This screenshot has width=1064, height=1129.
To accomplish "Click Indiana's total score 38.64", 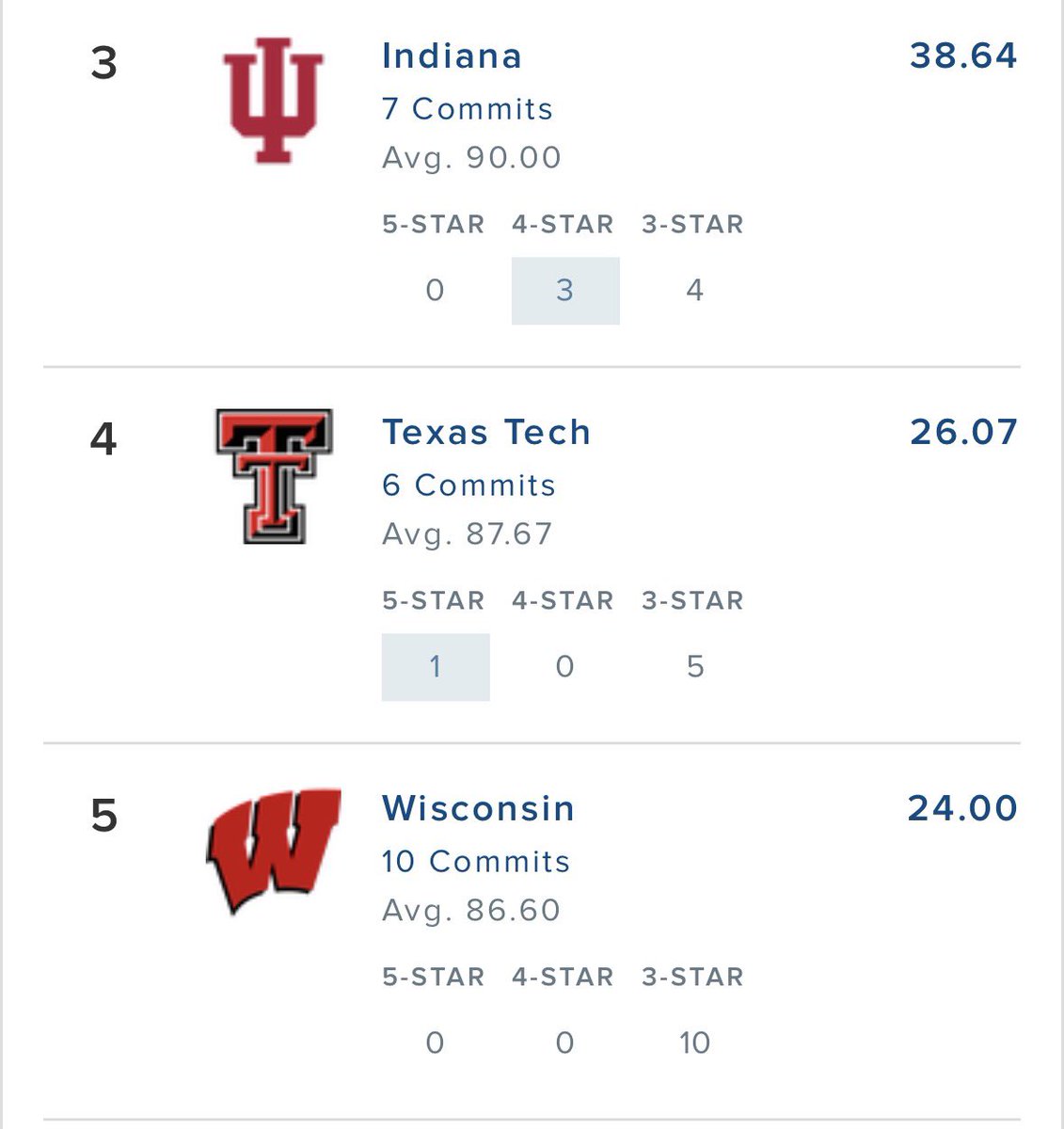I will tap(963, 55).
